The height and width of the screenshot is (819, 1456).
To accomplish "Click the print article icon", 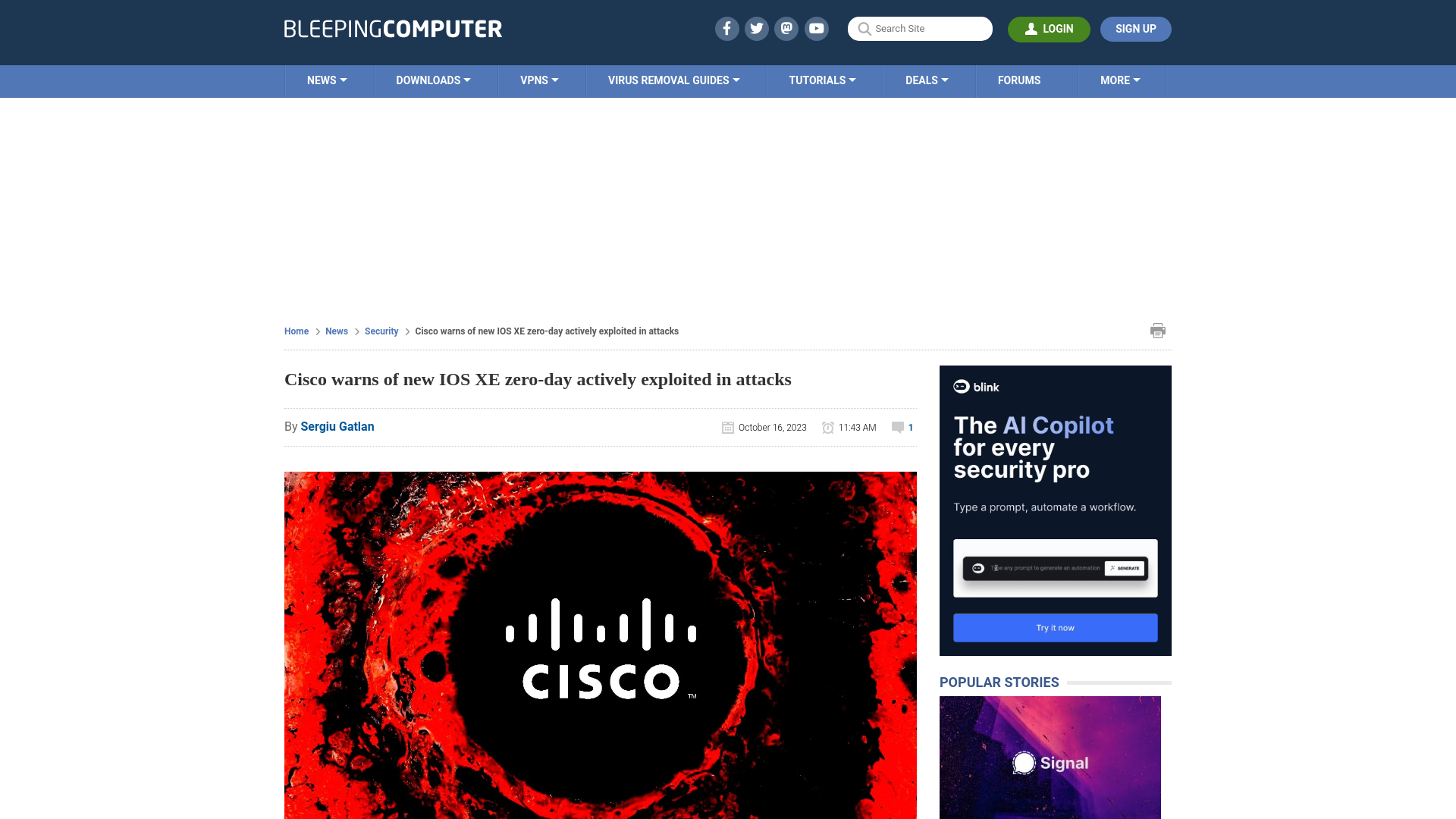I will 1157,330.
